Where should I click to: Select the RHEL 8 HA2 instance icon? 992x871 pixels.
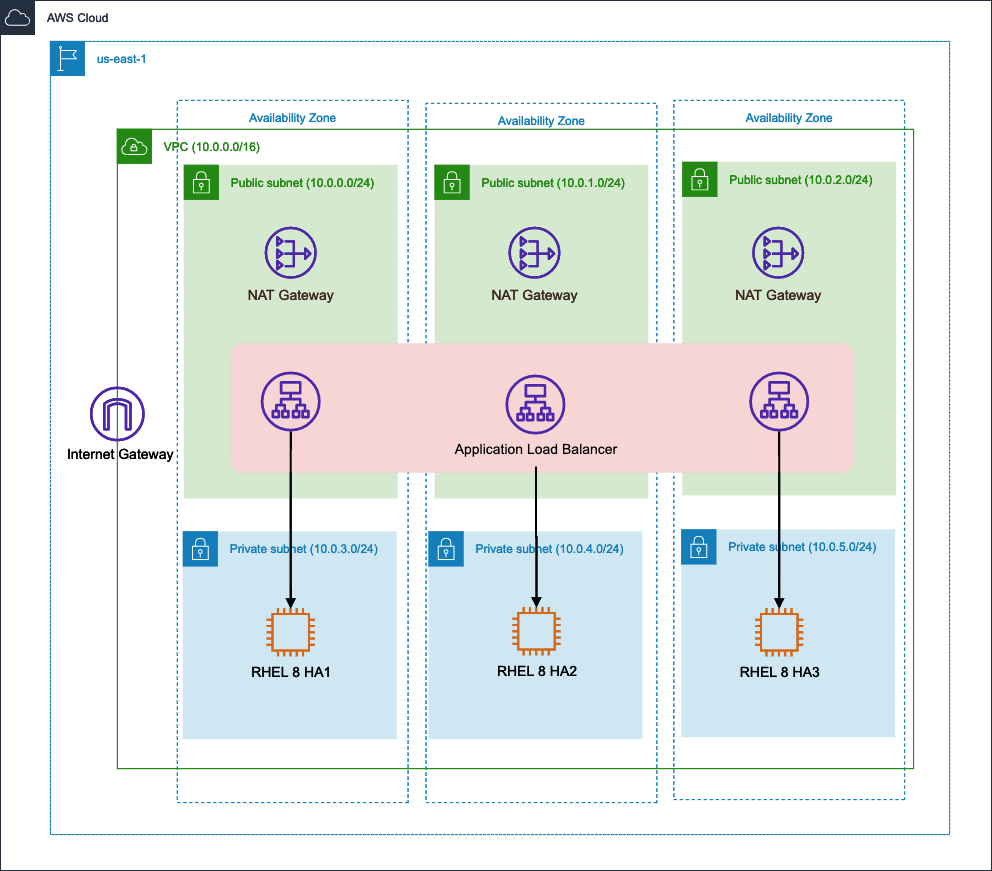(x=535, y=631)
